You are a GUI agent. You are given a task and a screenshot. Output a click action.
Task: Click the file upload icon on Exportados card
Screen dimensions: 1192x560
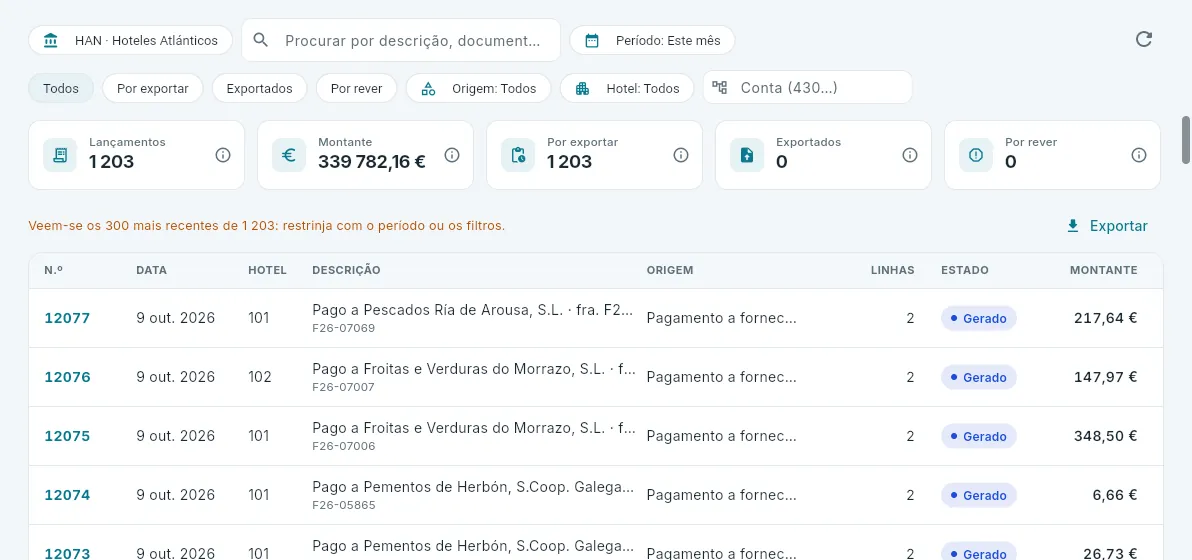[x=747, y=155]
